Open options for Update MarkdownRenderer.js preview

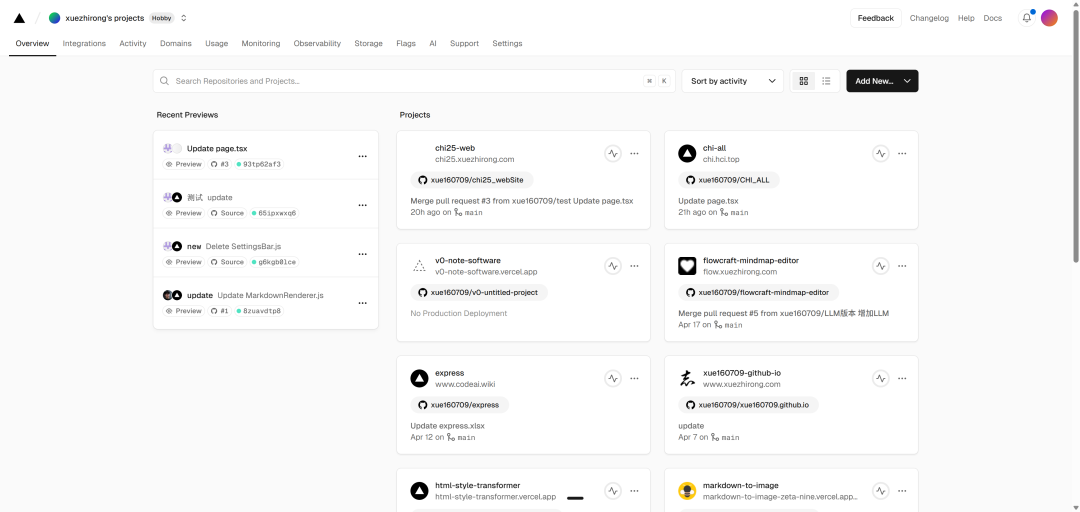[x=362, y=303]
